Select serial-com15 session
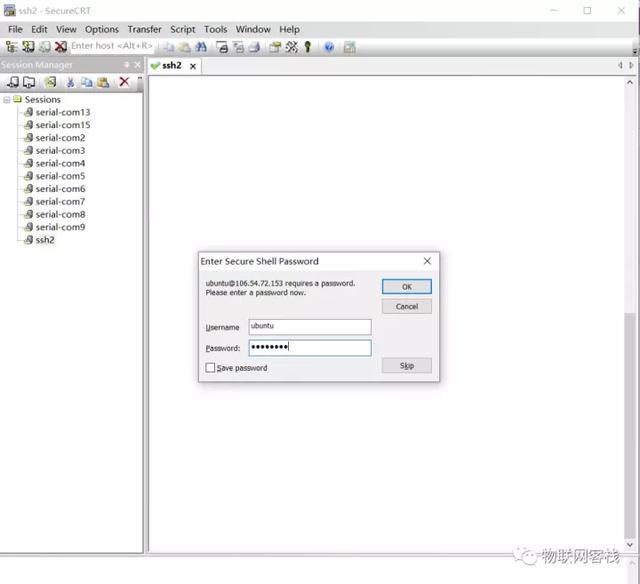 click(x=57, y=125)
